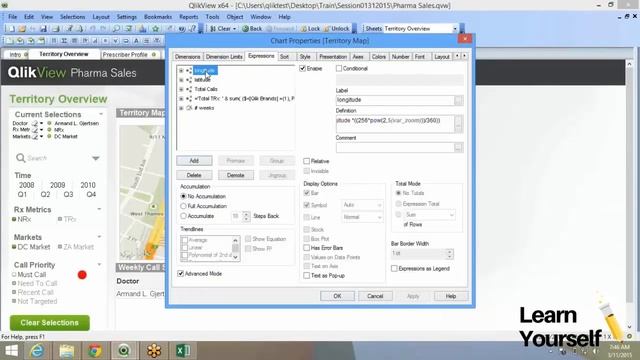Collapse the Current Selections panel arrow

click(x=101, y=114)
